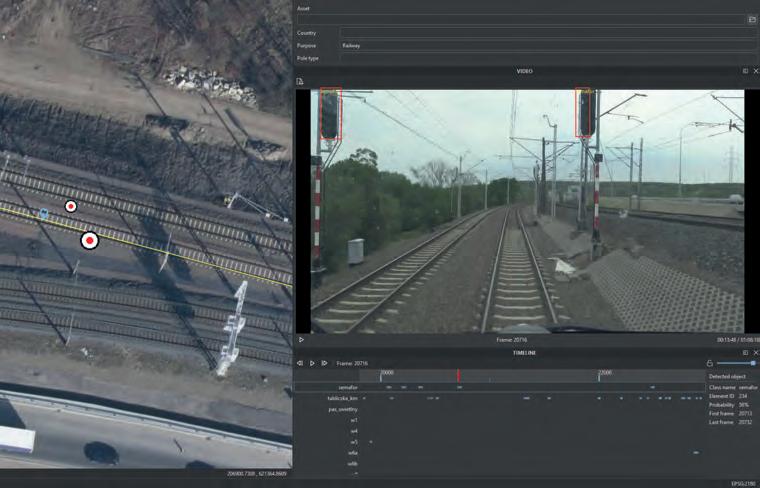Click the left detected semaphore red box
760x488 pixels.
click(x=329, y=114)
